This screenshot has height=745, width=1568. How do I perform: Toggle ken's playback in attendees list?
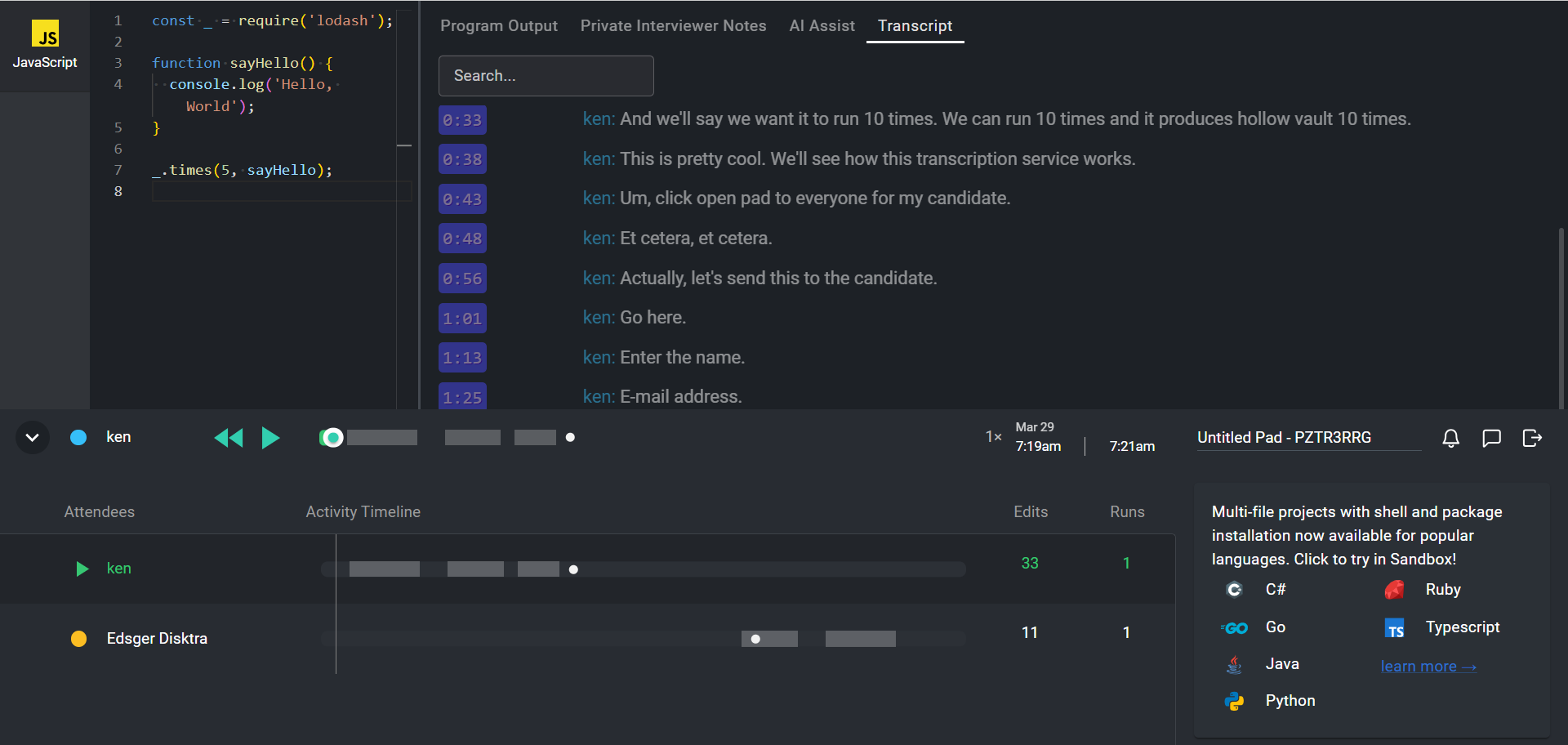pos(82,569)
